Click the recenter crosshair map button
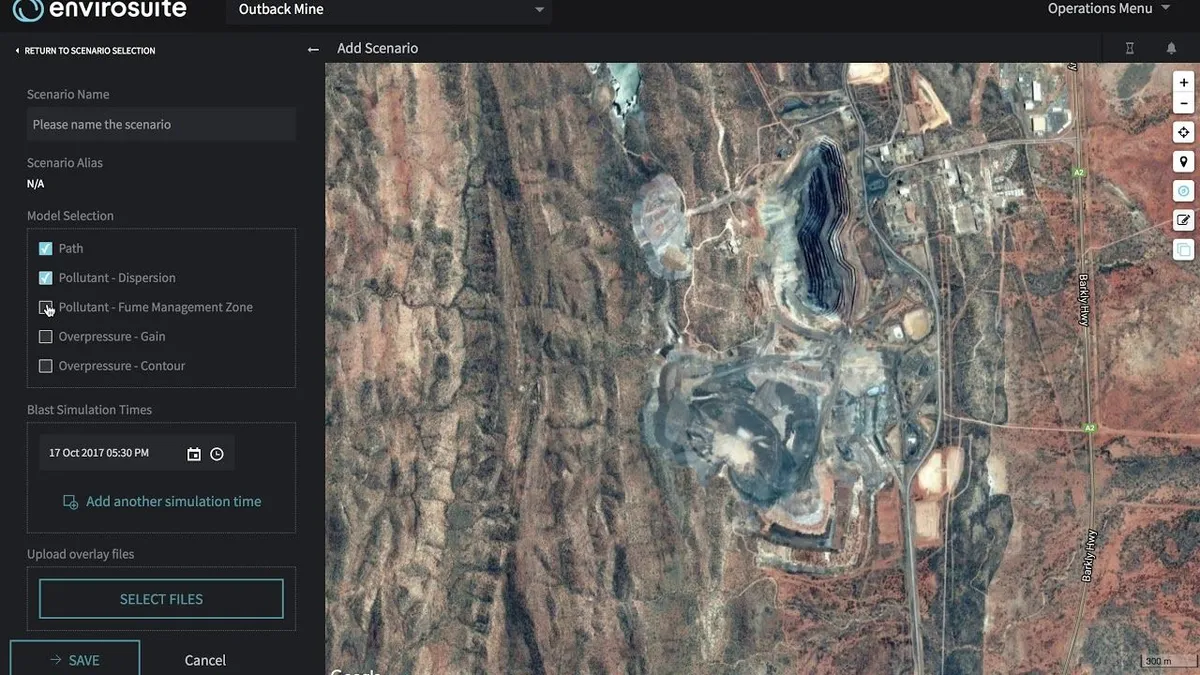 point(1184,132)
